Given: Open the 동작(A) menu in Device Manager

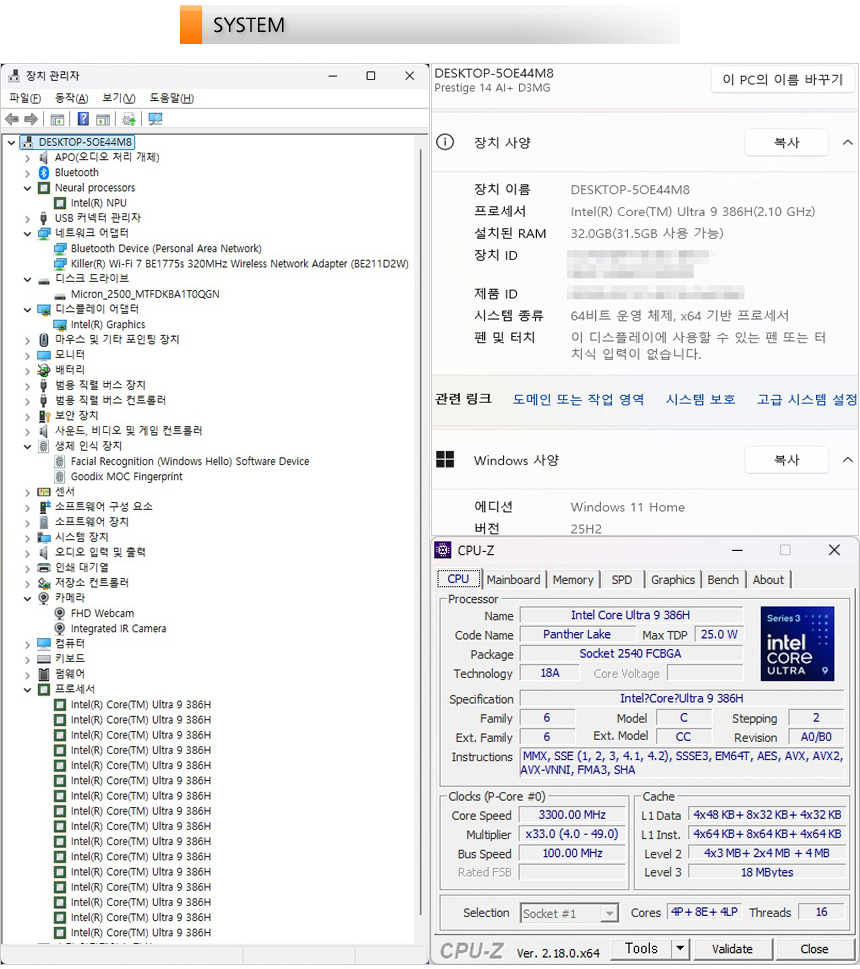Looking at the screenshot, I should 71,98.
